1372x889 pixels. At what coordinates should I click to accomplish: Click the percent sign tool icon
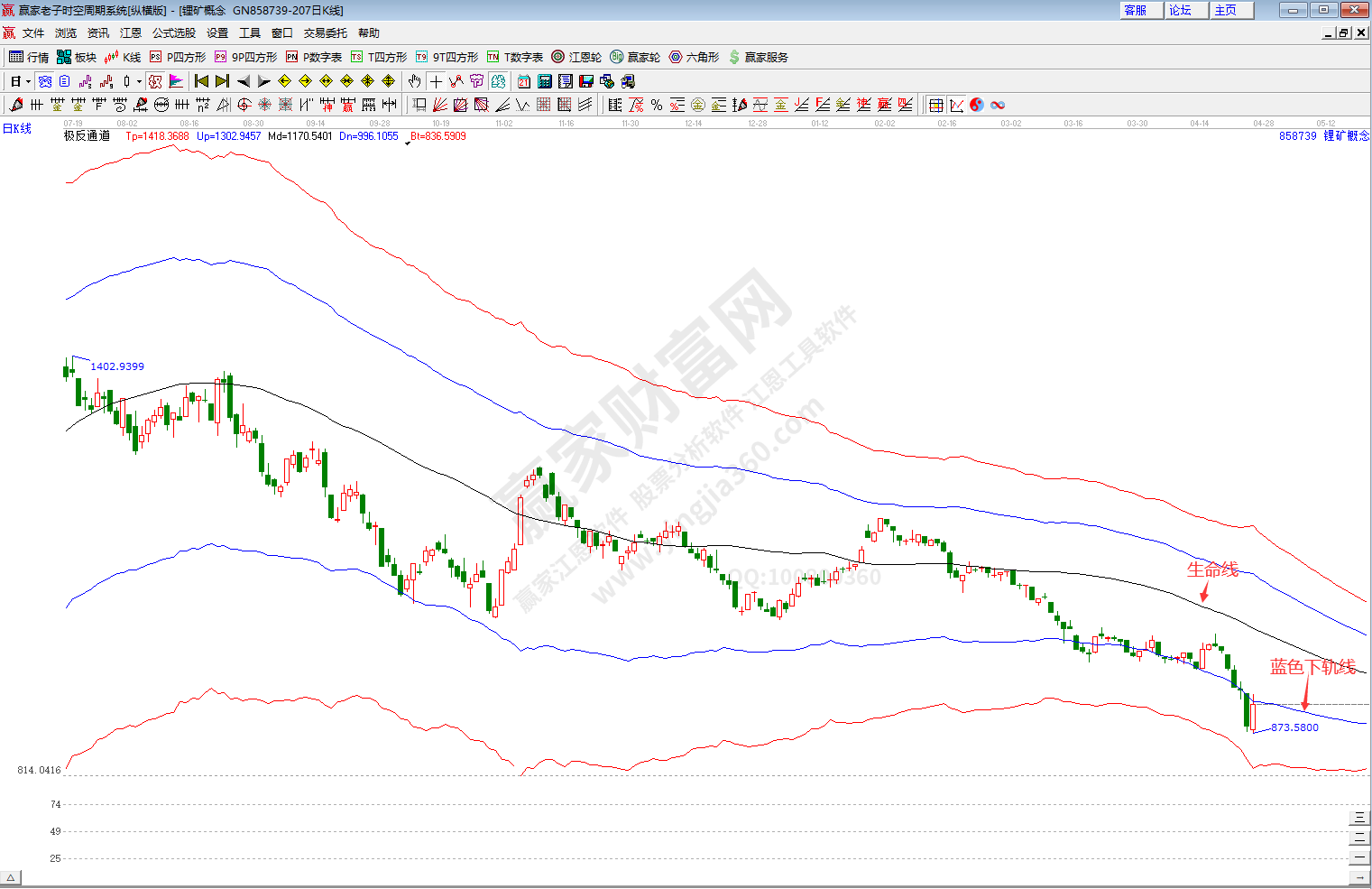[x=657, y=105]
